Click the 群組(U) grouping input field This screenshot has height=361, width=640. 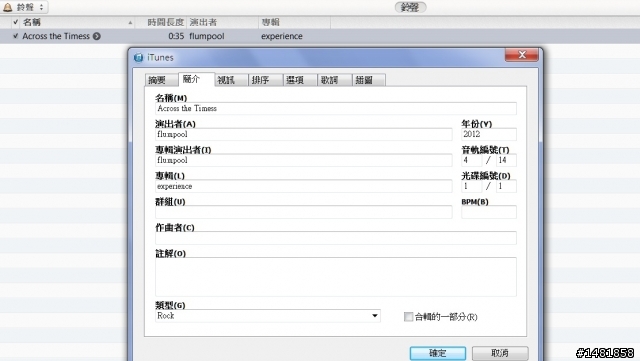pos(303,212)
